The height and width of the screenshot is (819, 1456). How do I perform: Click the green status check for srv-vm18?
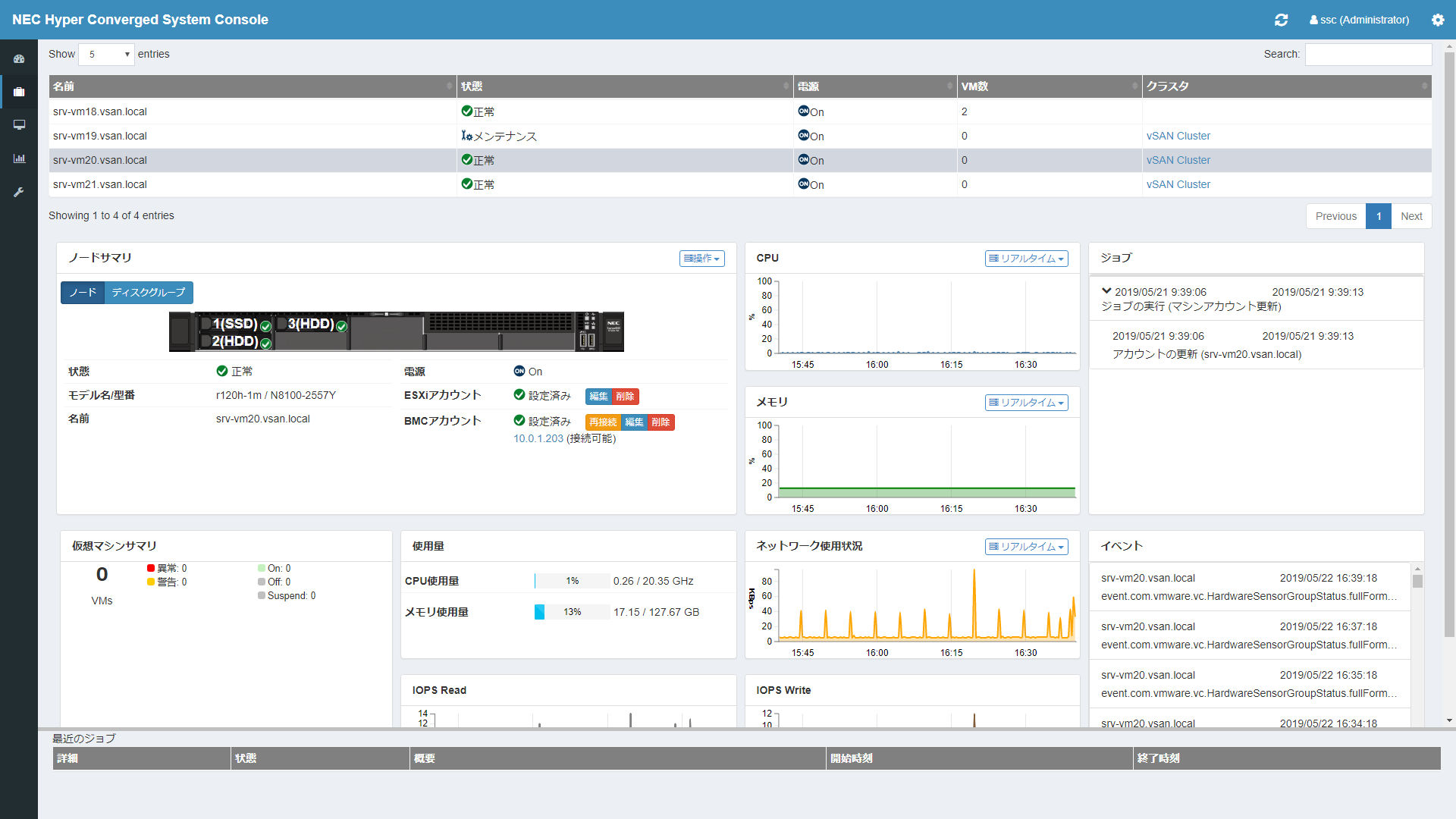coord(466,111)
